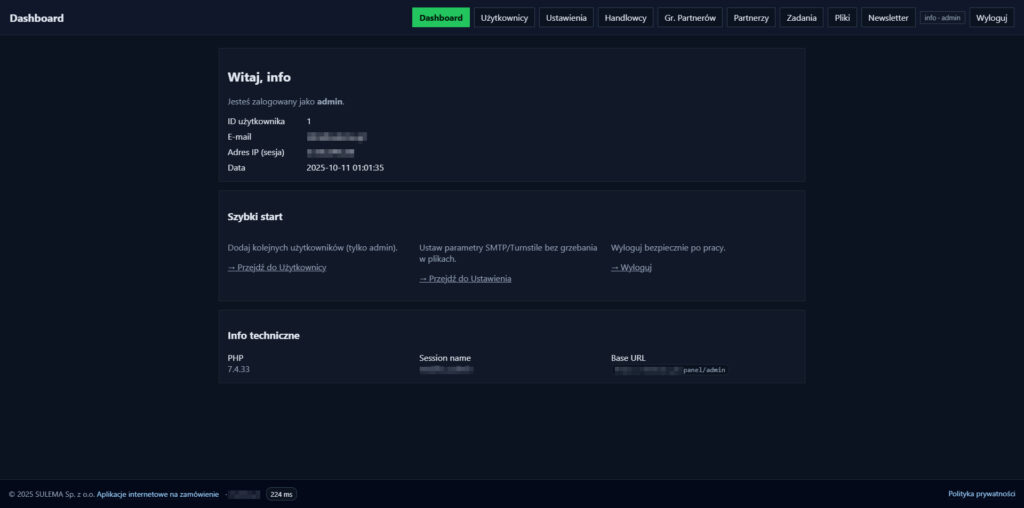Follow the "Przejdź do Użytkownicy" link
The width and height of the screenshot is (1024, 508).
[x=277, y=268]
